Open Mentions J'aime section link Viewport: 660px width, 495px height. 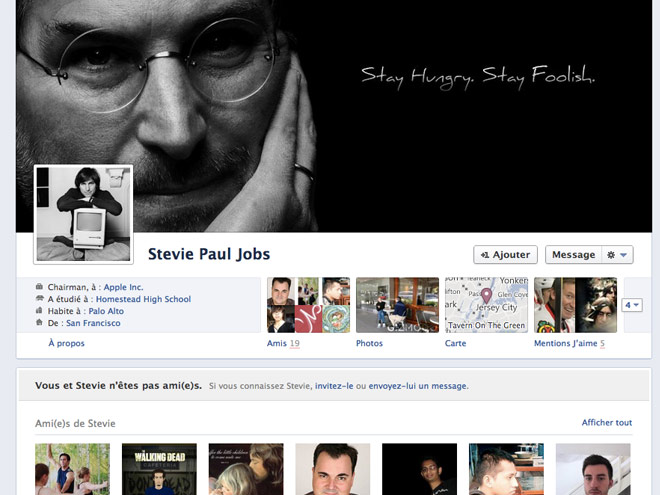tap(569, 343)
